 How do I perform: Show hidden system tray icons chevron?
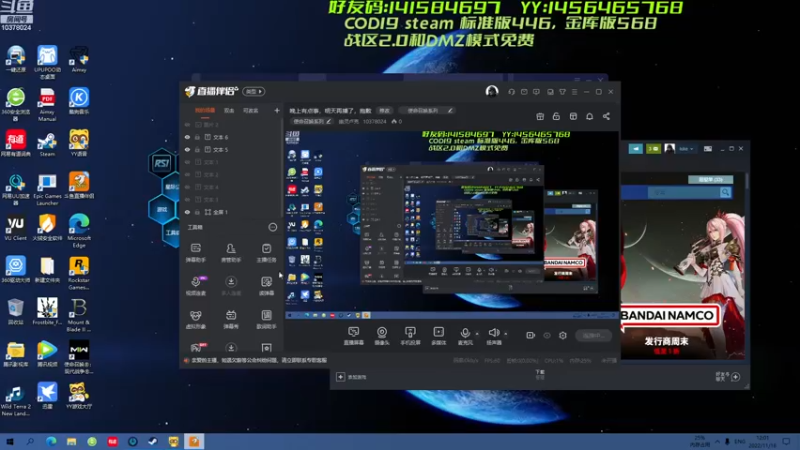[717, 441]
